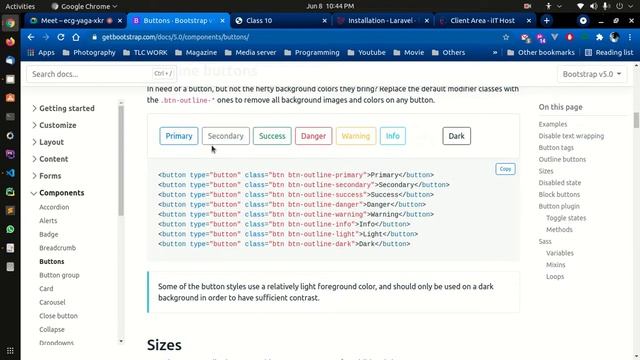Screen dimensions: 640x360
Task: Open Chrome's three-dot menu
Action: click(x=630, y=37)
